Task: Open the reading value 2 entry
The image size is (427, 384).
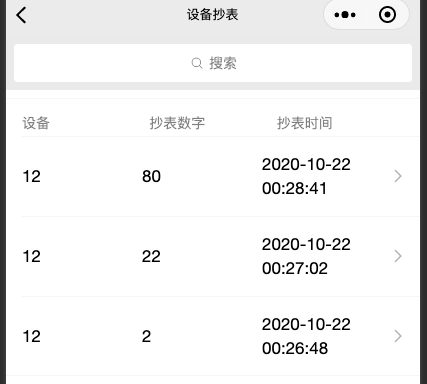Action: (x=146, y=336)
